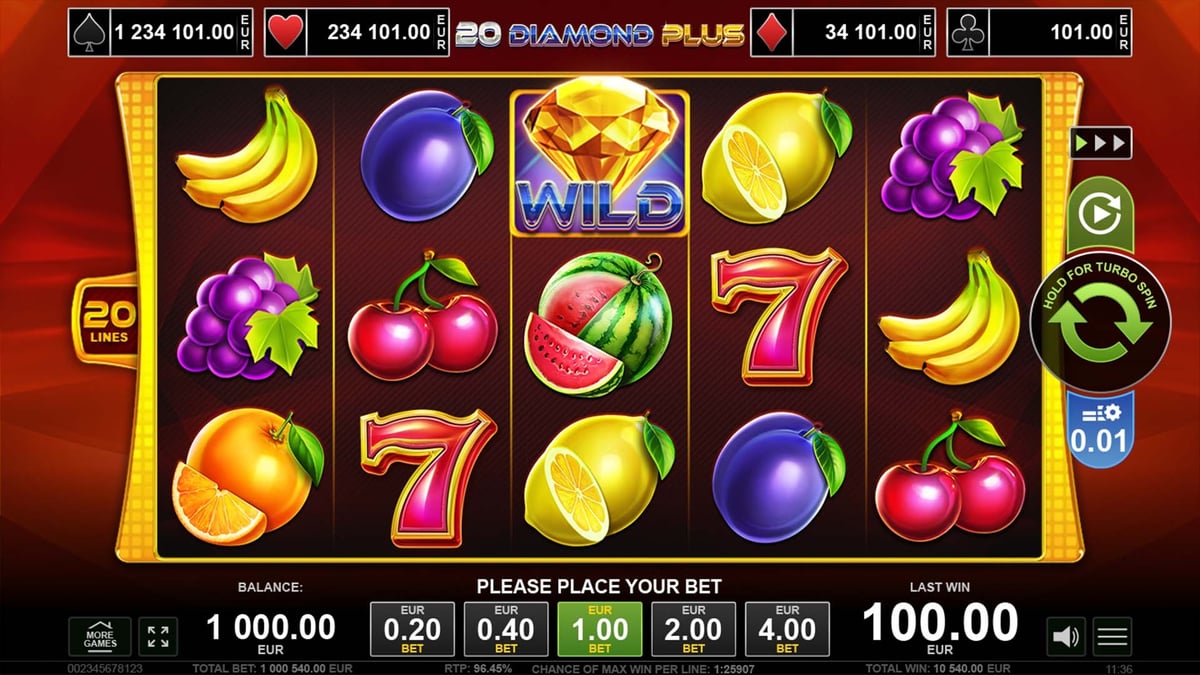Viewport: 1200px width, 675px height.
Task: Select the EUR 0.20 bet
Action: (x=412, y=629)
